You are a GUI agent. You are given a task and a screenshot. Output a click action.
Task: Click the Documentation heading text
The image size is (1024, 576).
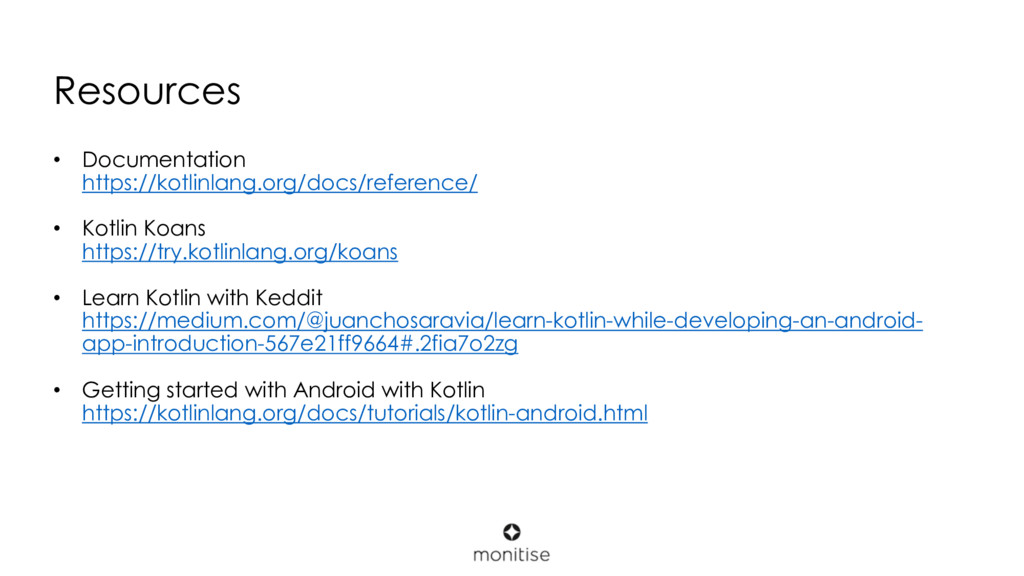(164, 159)
